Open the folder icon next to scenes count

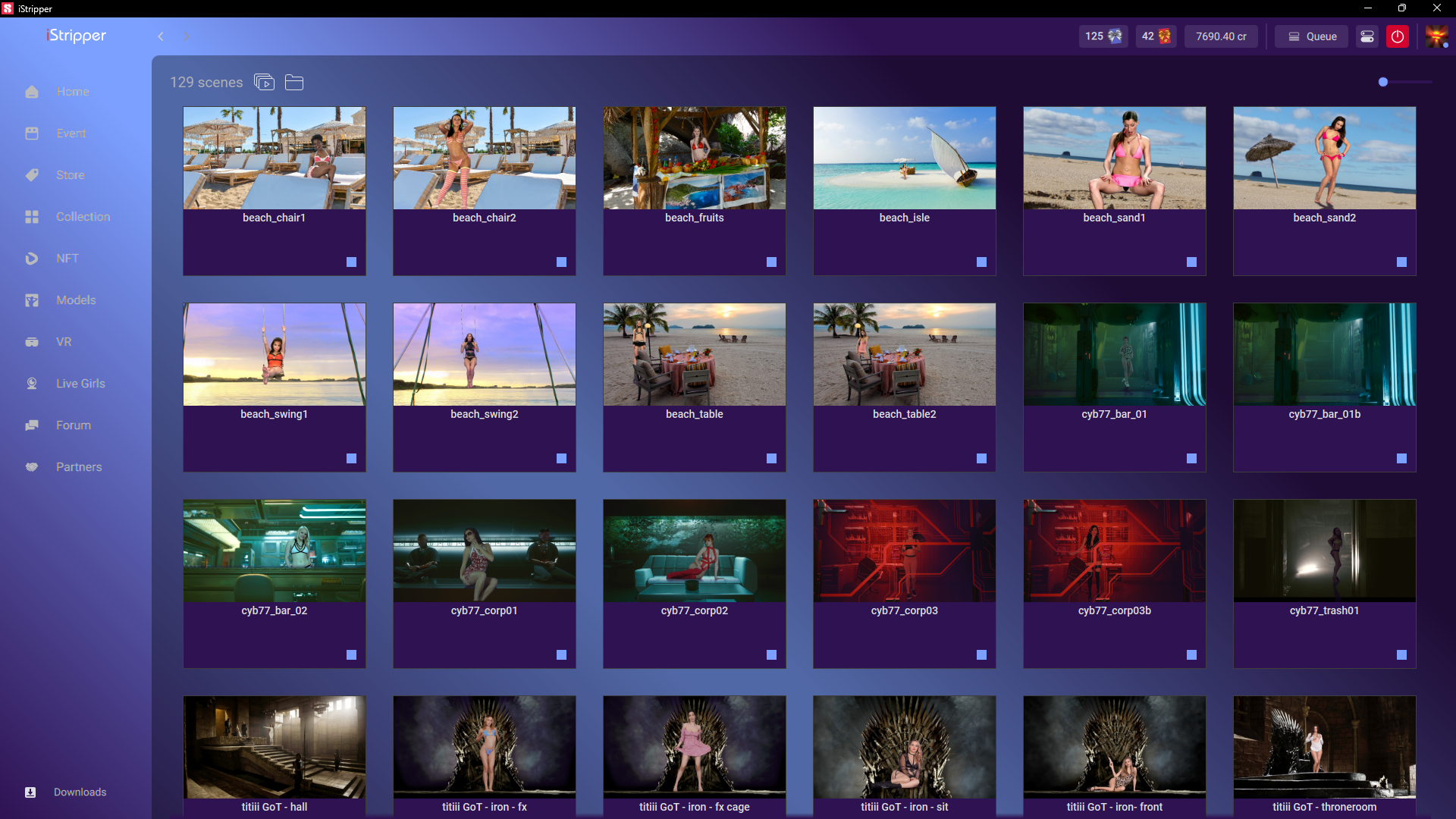[x=294, y=82]
